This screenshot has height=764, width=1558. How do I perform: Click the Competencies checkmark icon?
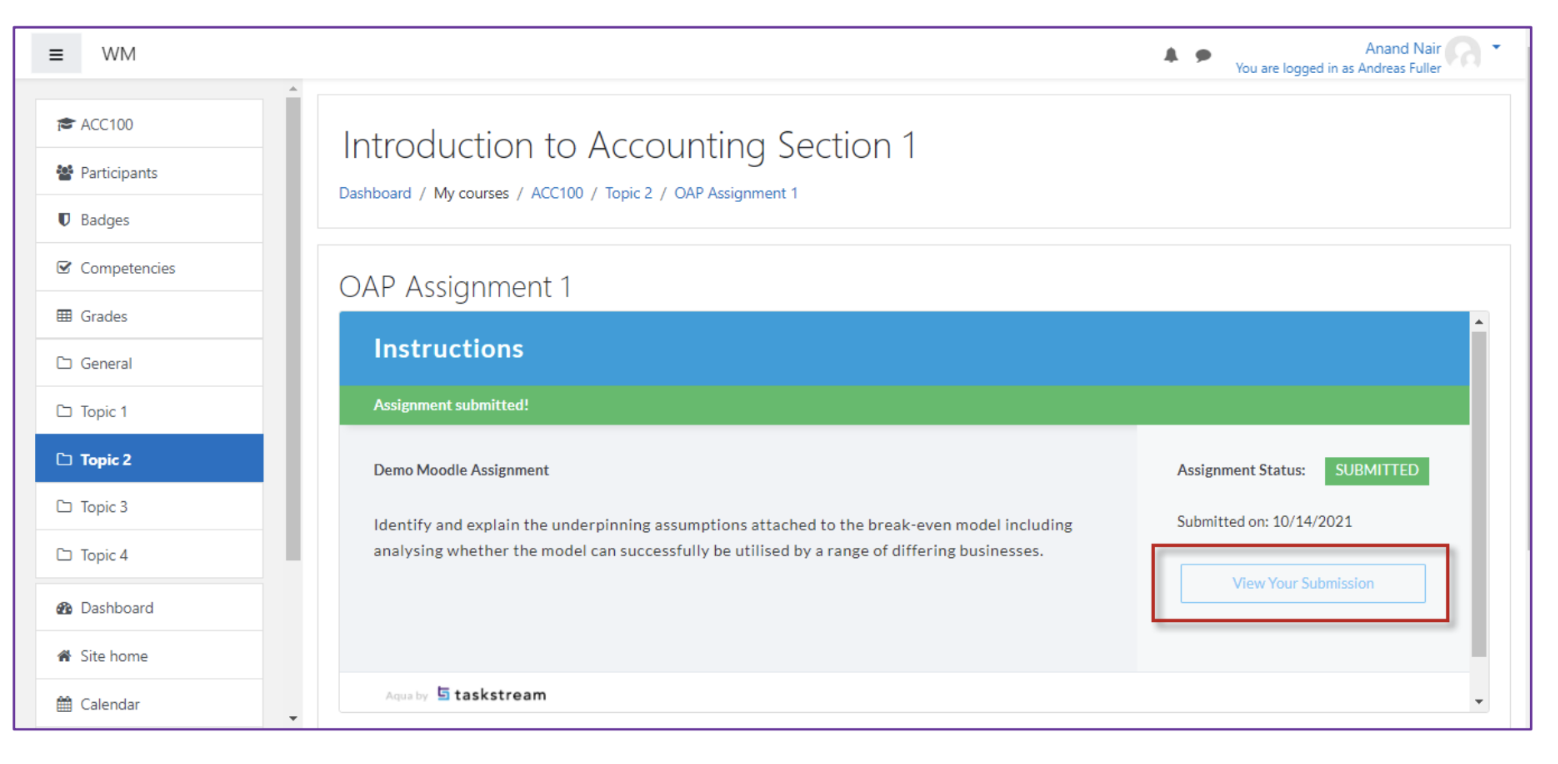[64, 268]
